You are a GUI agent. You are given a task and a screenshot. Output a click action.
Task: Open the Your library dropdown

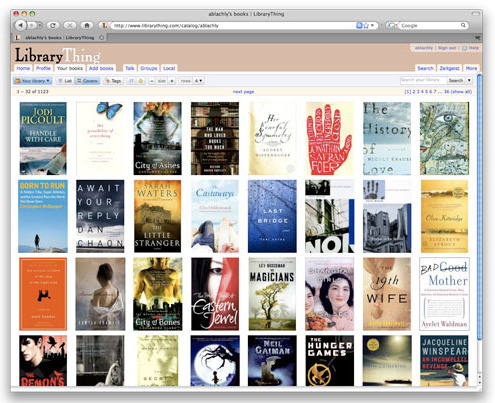[x=32, y=81]
